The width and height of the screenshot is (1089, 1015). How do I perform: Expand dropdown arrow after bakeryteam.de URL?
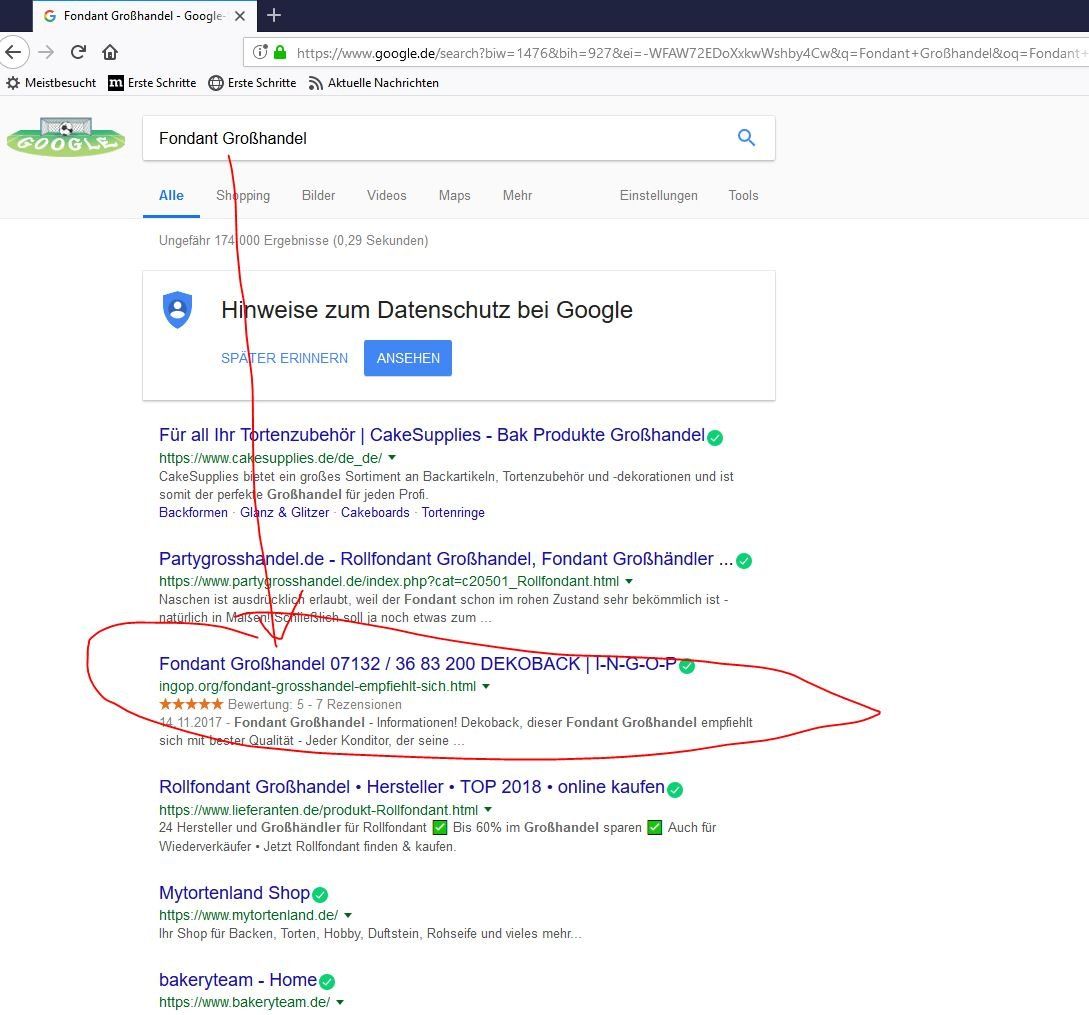tap(340, 1002)
